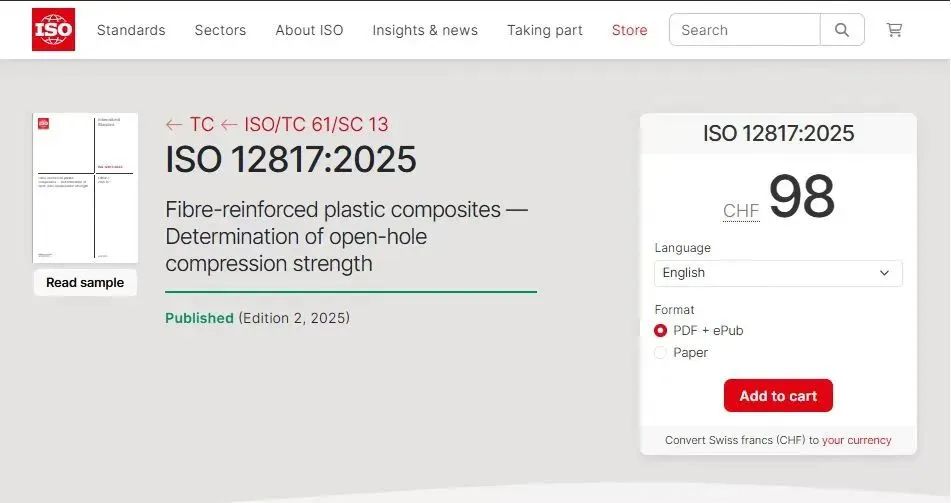This screenshot has height=503, width=951.
Task: Click into the Search input field
Action: pos(745,30)
